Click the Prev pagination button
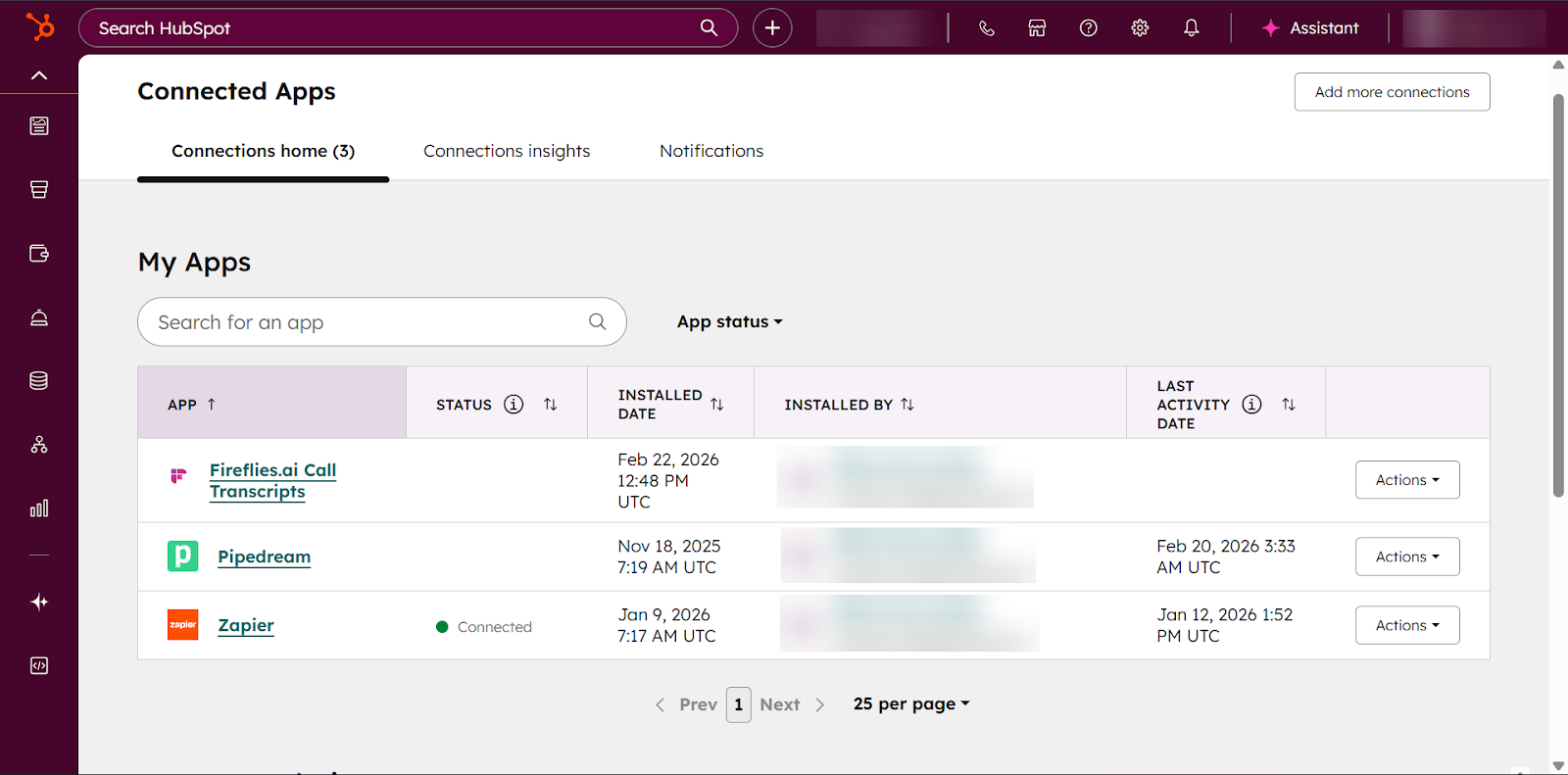Image resolution: width=1568 pixels, height=775 pixels. [x=687, y=704]
